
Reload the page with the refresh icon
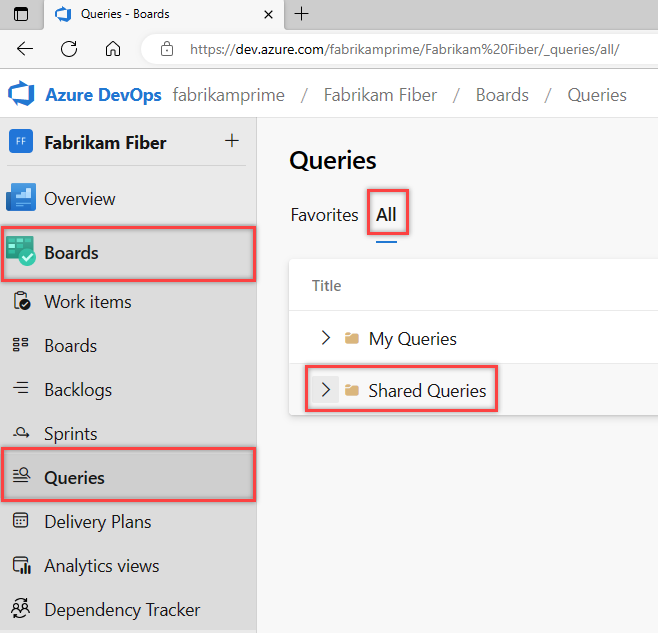tap(69, 49)
